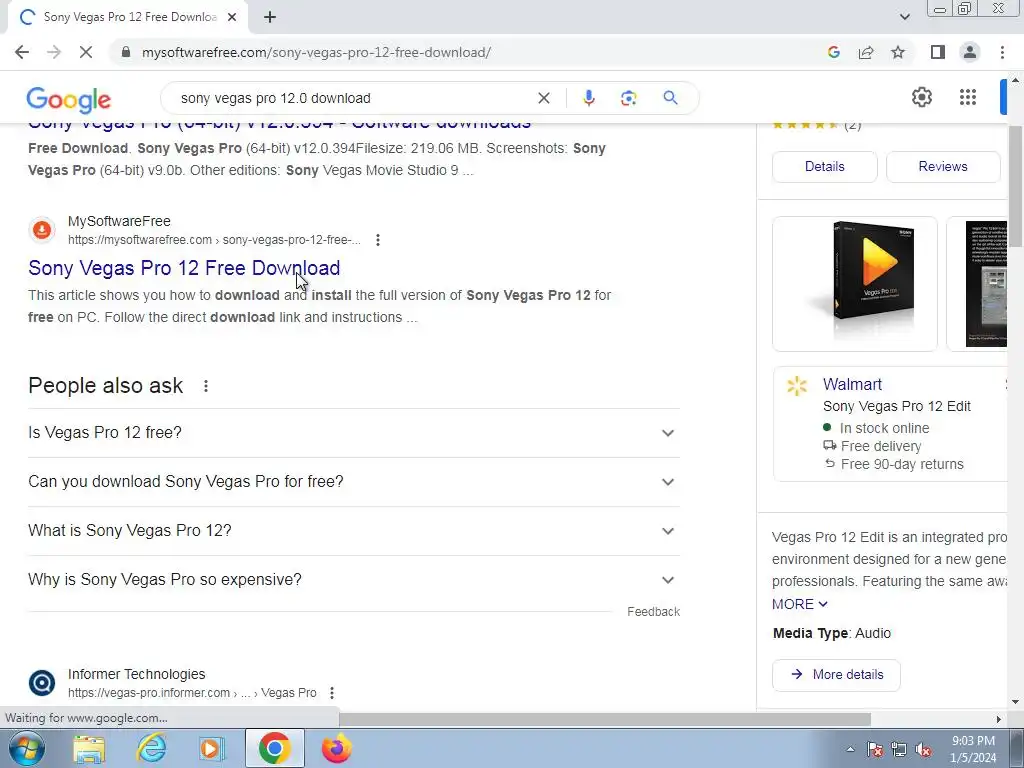Click the forward navigation arrow
The image size is (1024, 768).
pos(54,52)
